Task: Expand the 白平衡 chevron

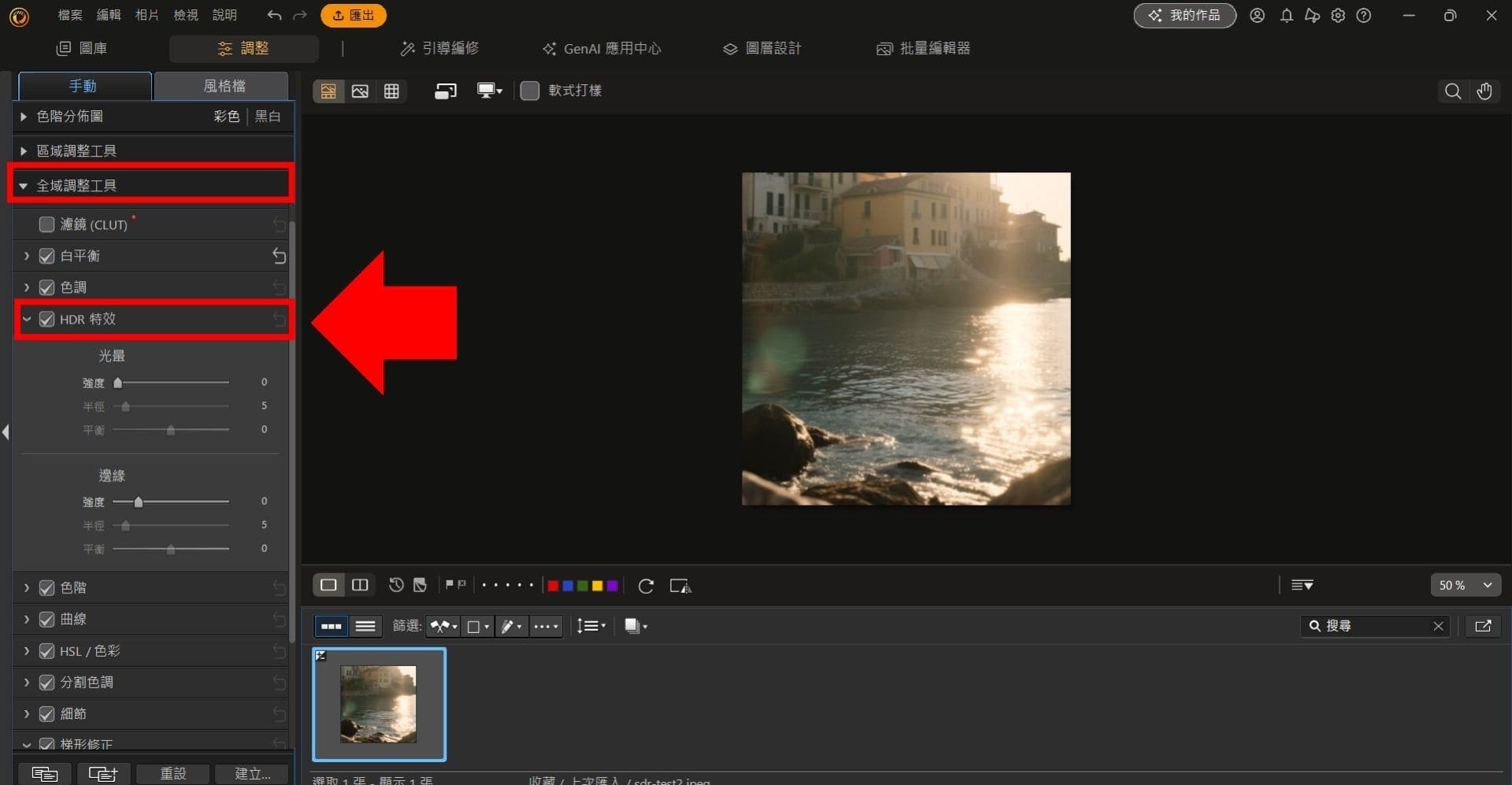Action: pyautogui.click(x=27, y=256)
